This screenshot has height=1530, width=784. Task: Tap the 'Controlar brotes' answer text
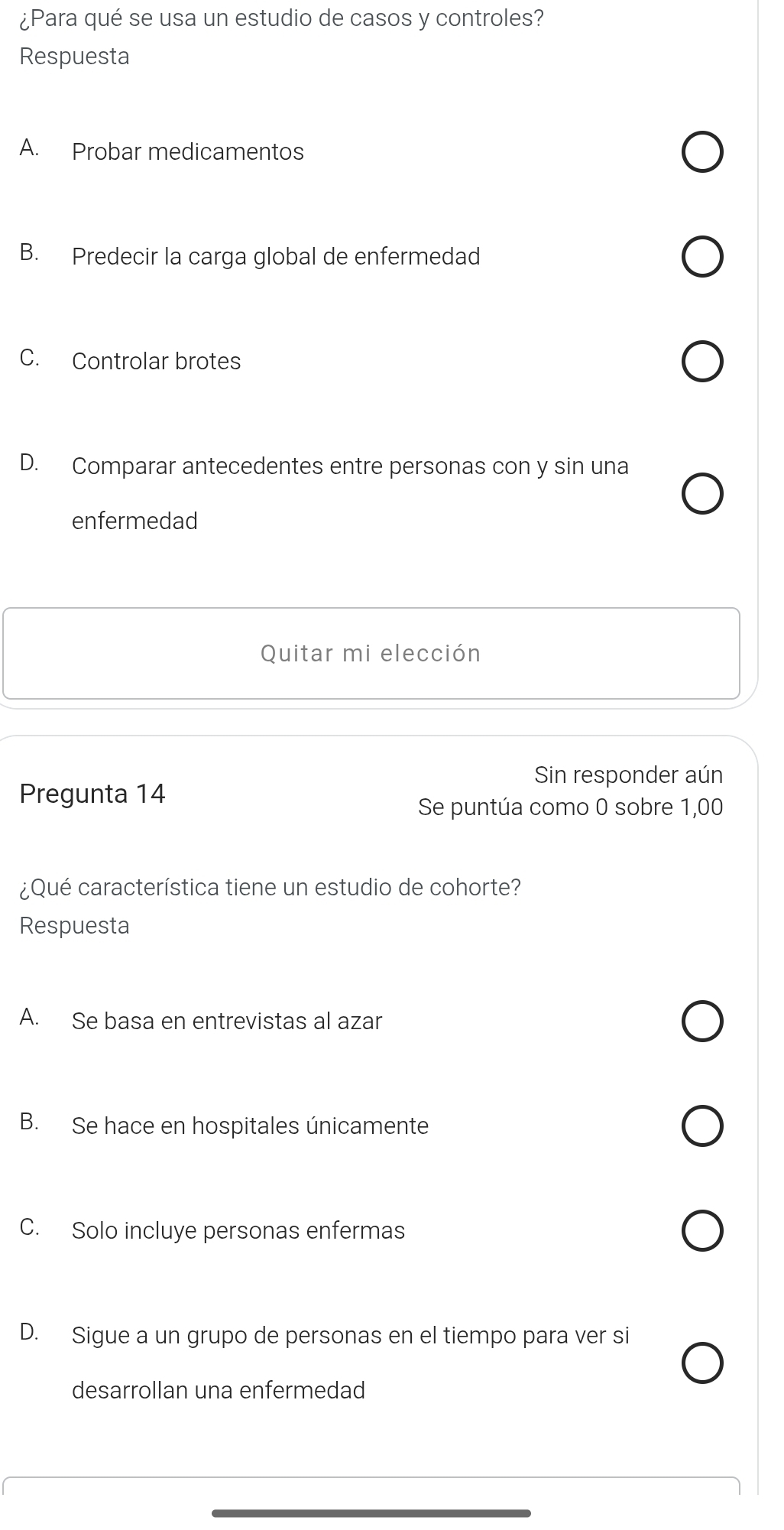(x=157, y=362)
